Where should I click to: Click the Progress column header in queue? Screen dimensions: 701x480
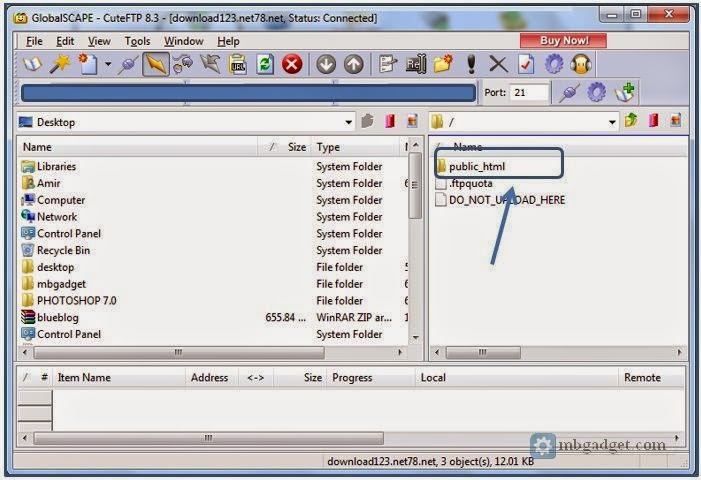[x=371, y=378]
